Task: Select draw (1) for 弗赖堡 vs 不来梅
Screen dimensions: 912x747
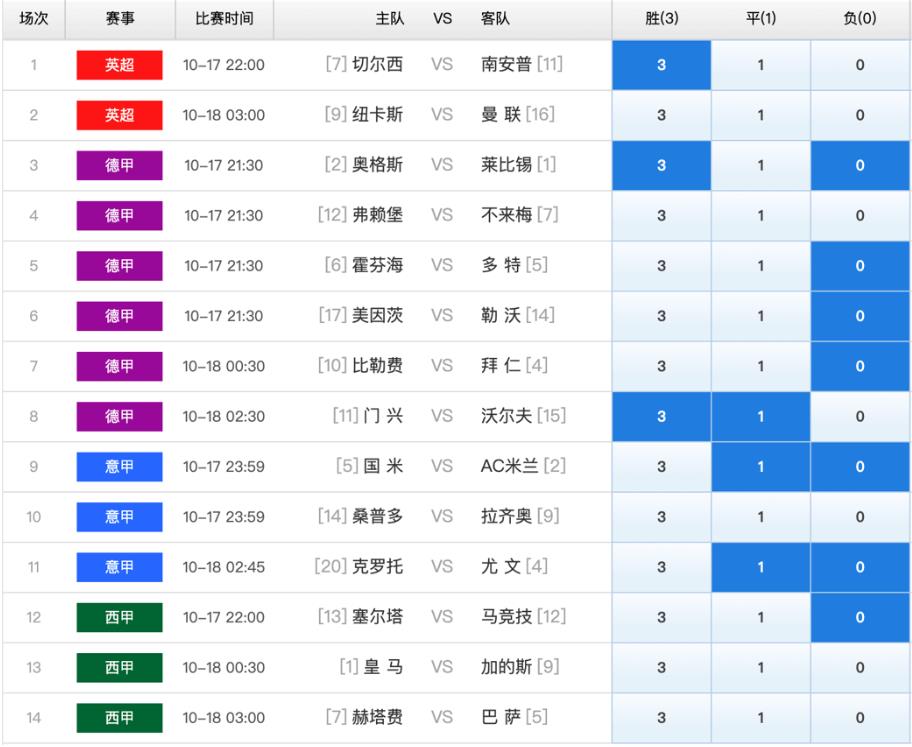Action: coord(761,216)
